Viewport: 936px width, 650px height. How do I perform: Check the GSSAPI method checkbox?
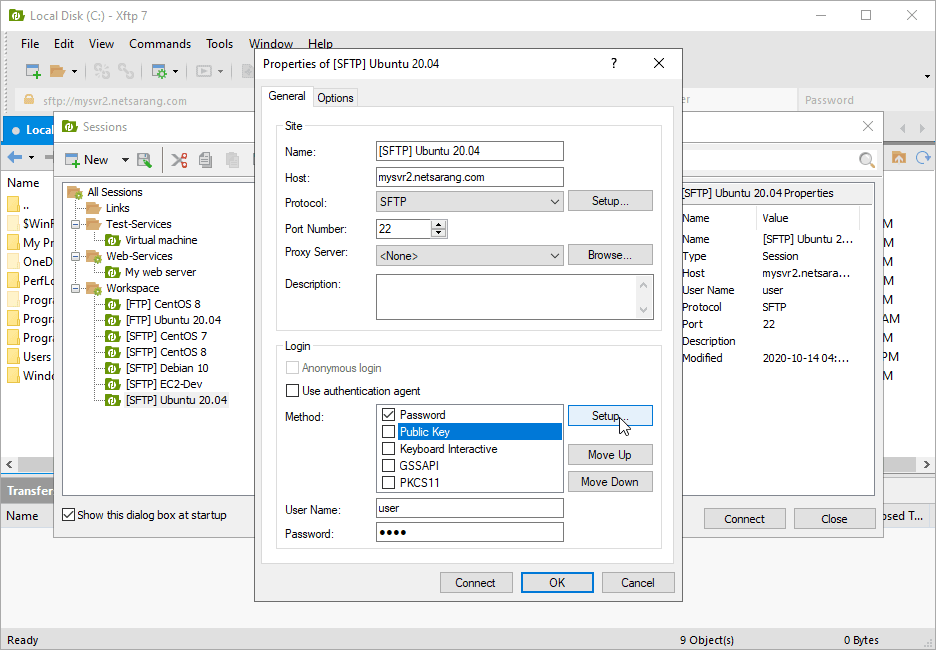pyautogui.click(x=389, y=466)
